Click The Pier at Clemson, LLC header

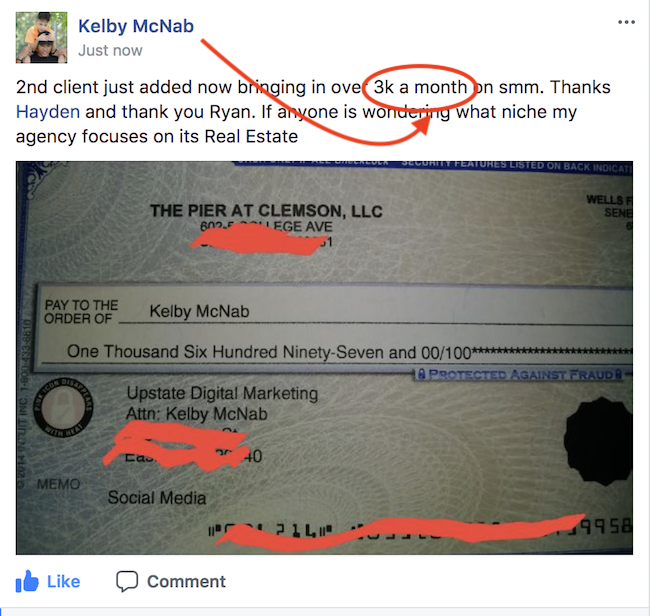coord(266,211)
